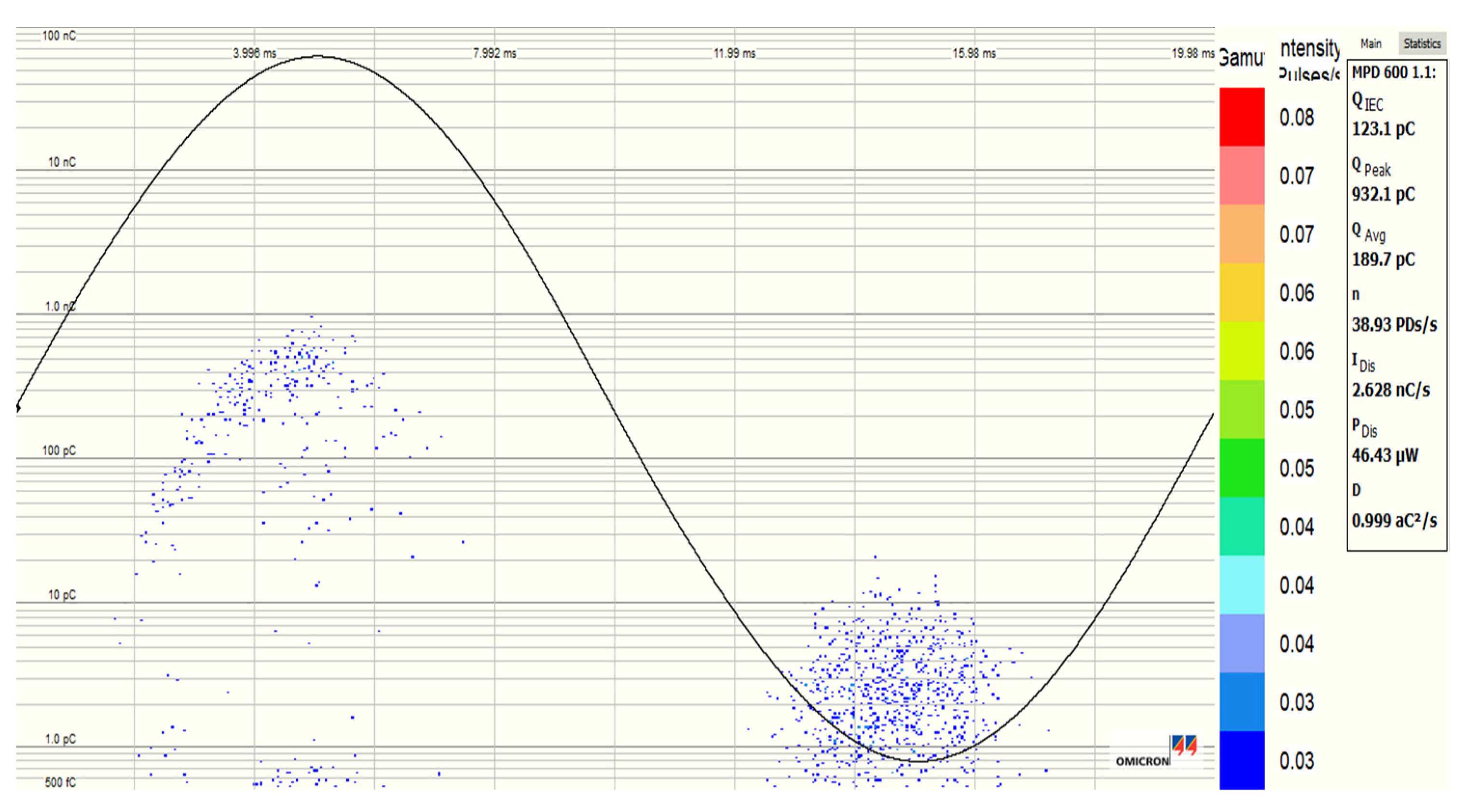Image resolution: width=1482 pixels, height=812 pixels.
Task: Select the dark blue bottom legend swatch
Action: click(1242, 759)
